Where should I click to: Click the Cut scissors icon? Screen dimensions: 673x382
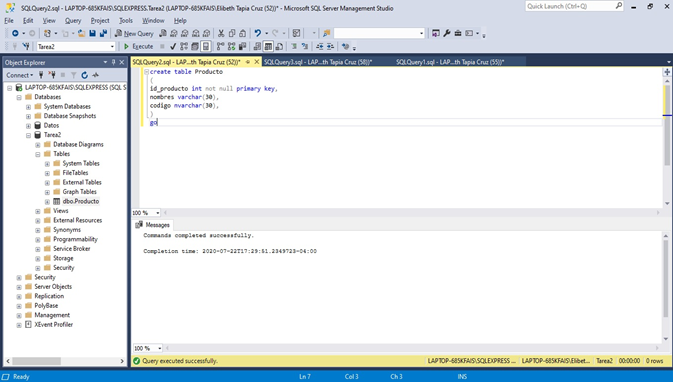[x=221, y=33]
